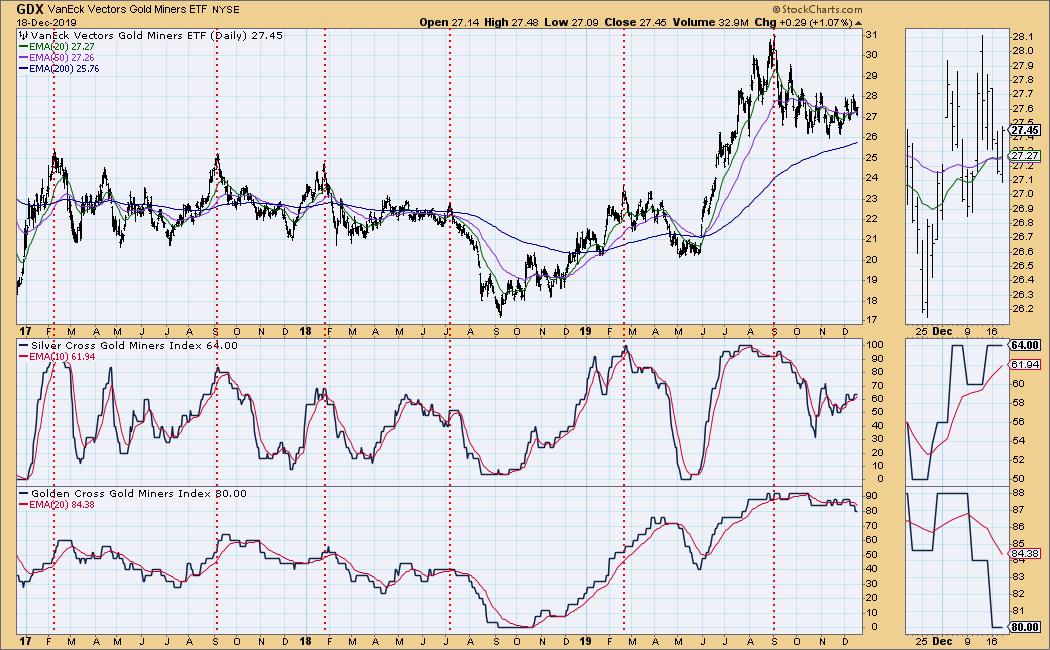The width and height of the screenshot is (1050, 650).
Task: Click the red 61.94 value tag
Action: point(1025,364)
